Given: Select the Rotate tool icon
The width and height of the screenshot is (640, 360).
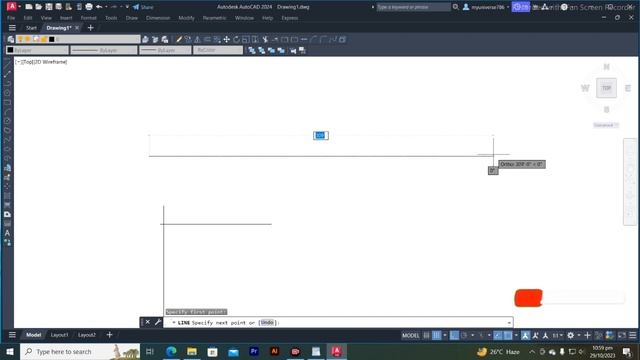Looking at the screenshot, I should point(236,39).
